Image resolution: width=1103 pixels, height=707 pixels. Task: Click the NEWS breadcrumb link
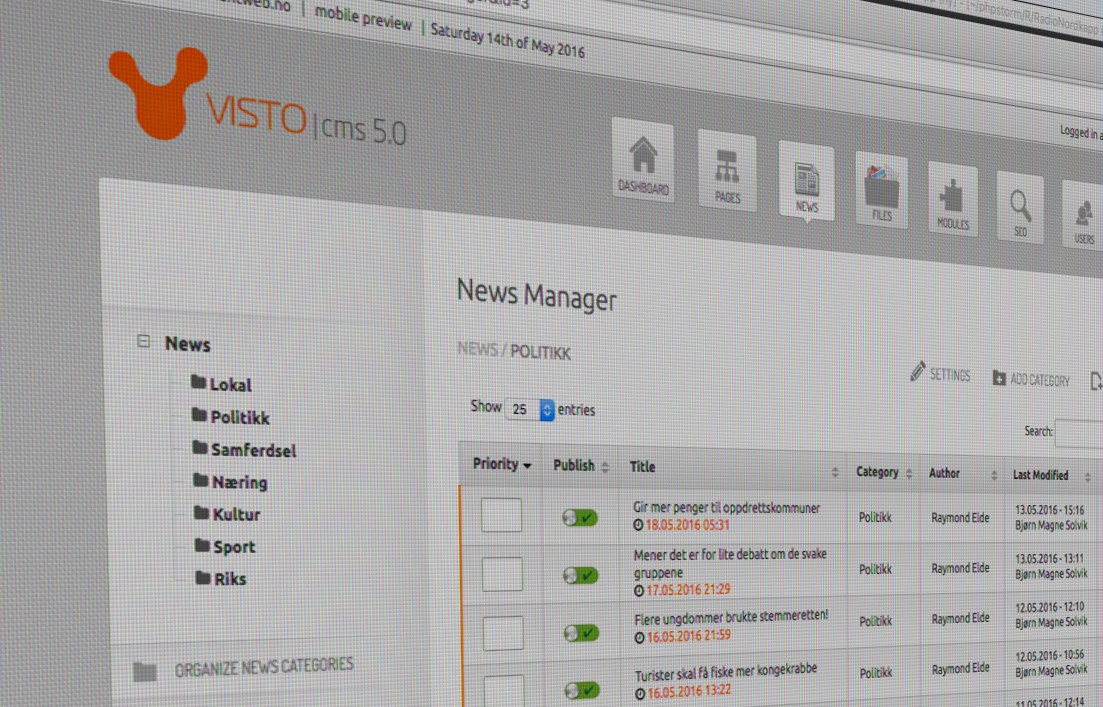(x=478, y=348)
